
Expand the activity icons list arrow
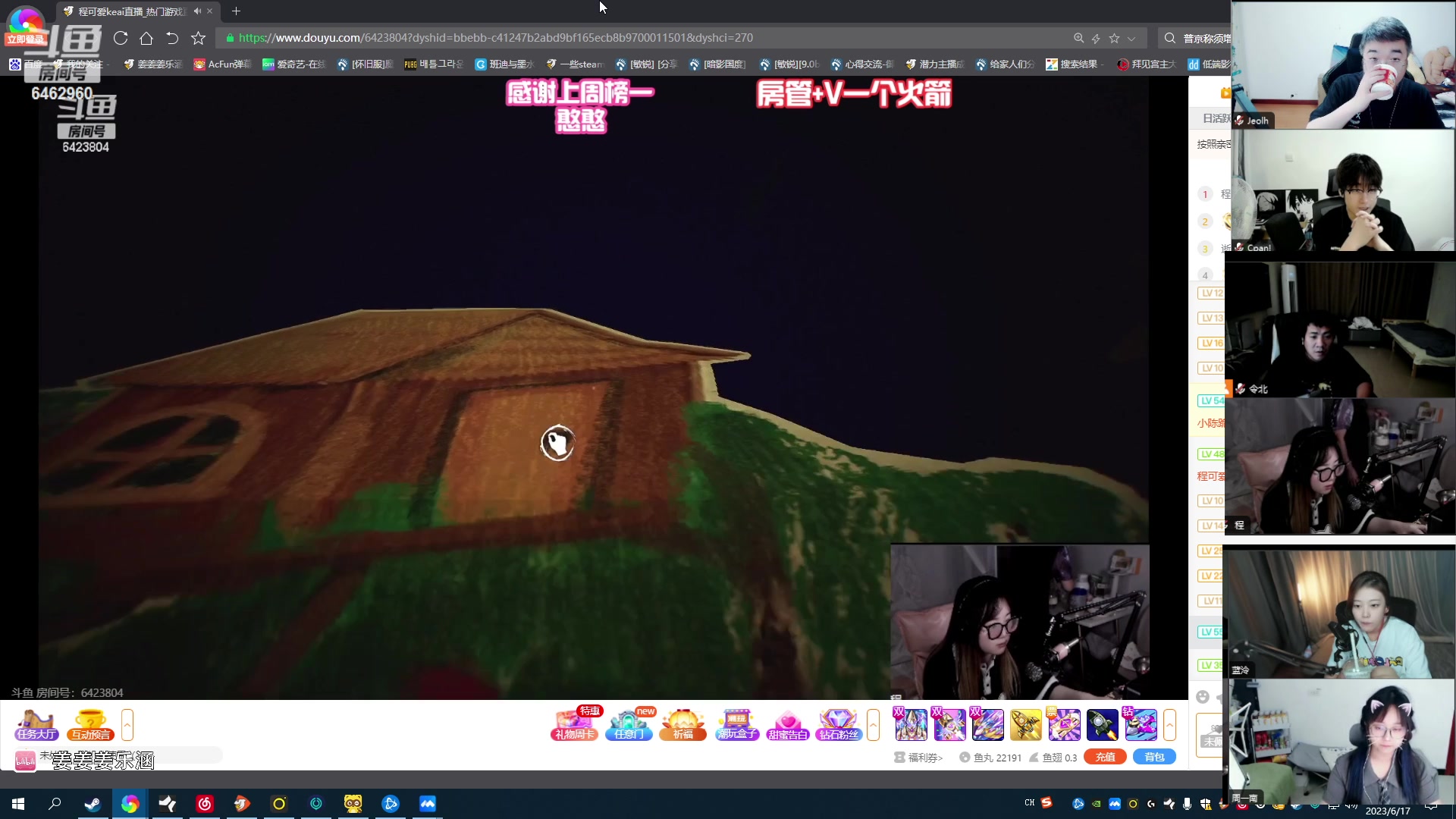tap(873, 725)
